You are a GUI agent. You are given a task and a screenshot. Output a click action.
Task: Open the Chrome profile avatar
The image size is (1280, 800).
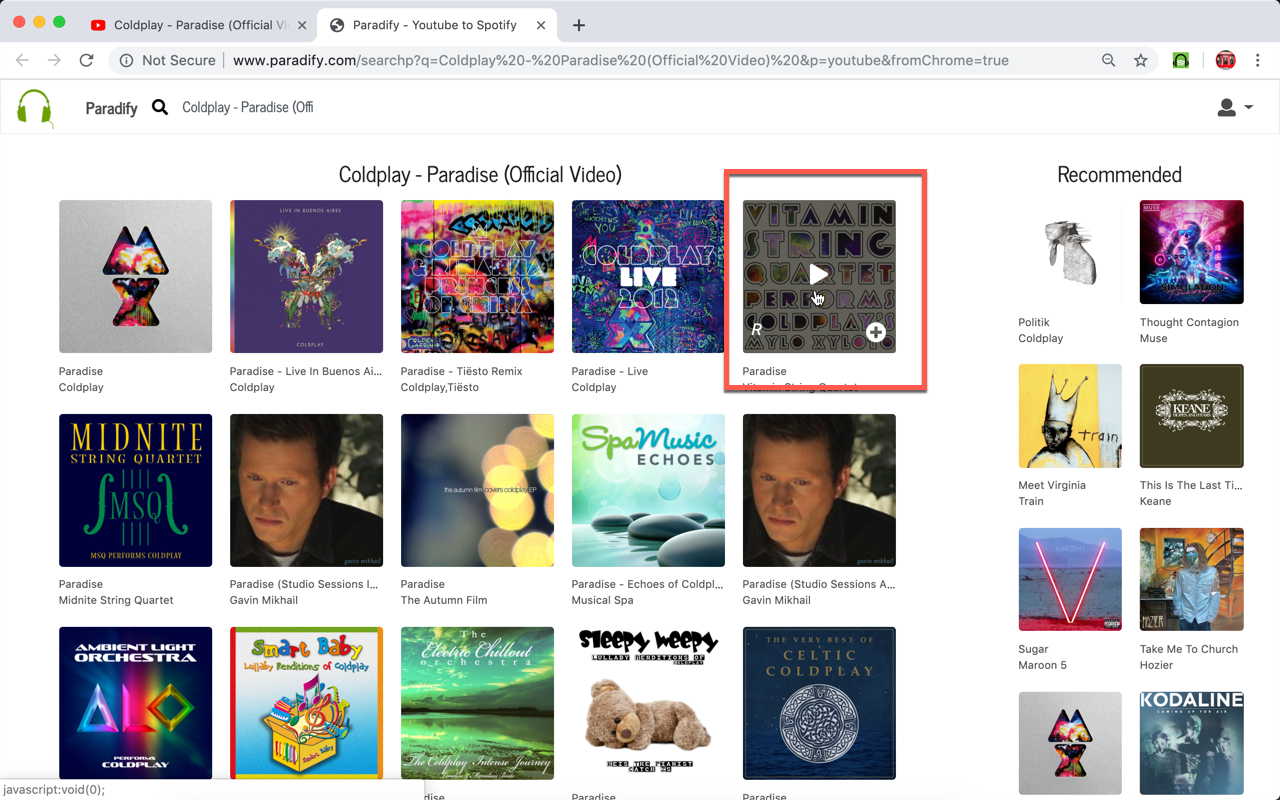pos(1225,60)
